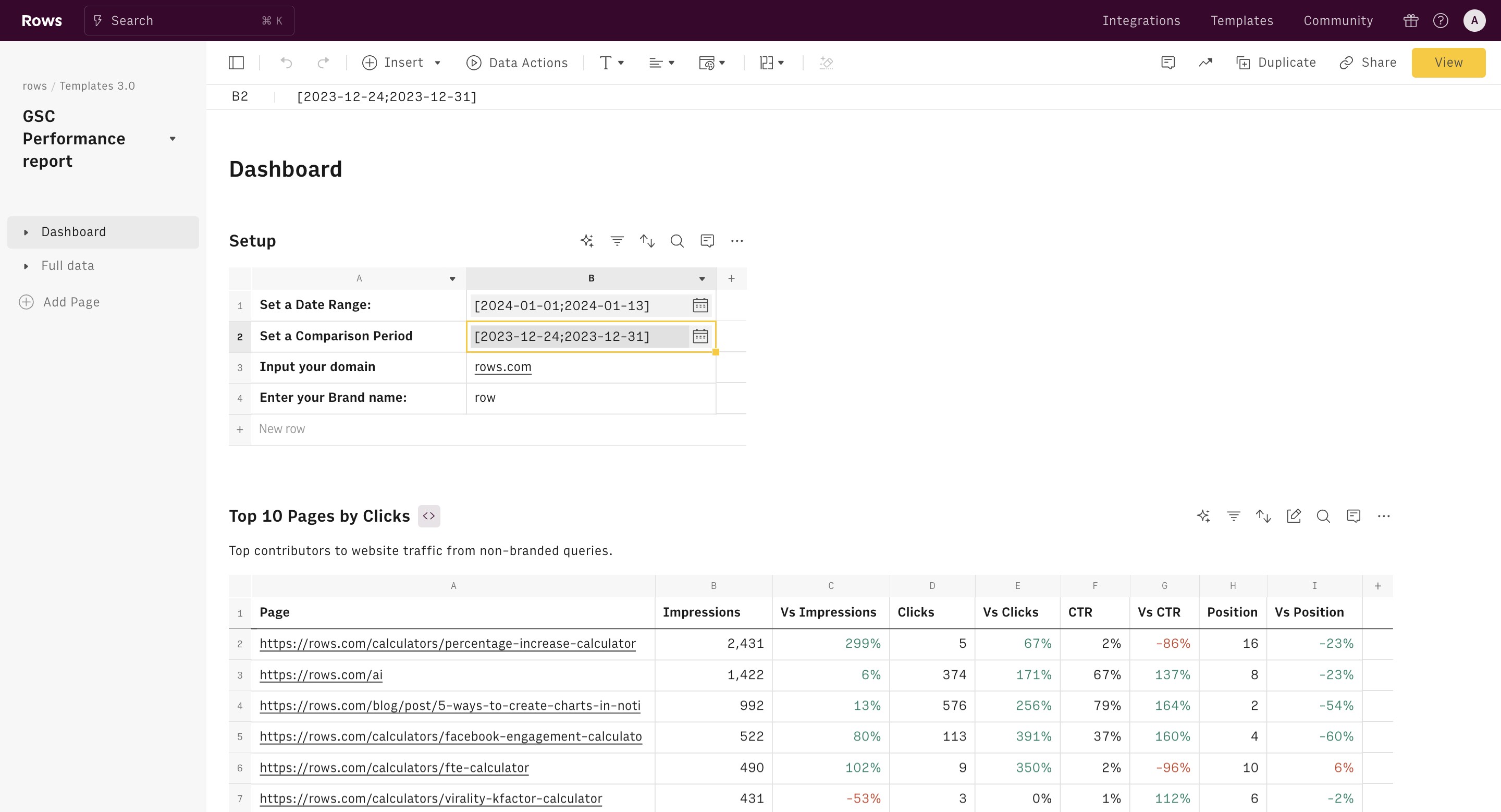
Task: Open calendar picker for Date Range cell
Action: [700, 305]
